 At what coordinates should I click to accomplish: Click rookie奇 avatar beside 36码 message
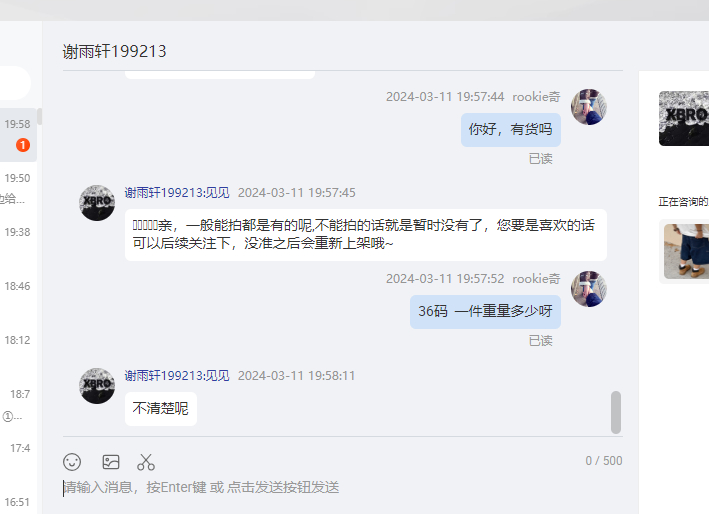(589, 289)
